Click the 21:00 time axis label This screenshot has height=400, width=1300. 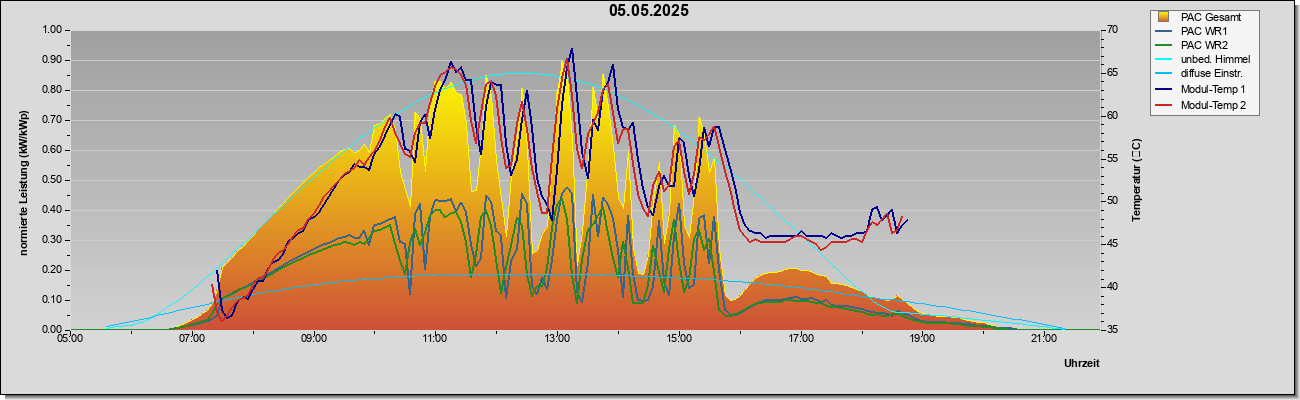click(x=1044, y=339)
